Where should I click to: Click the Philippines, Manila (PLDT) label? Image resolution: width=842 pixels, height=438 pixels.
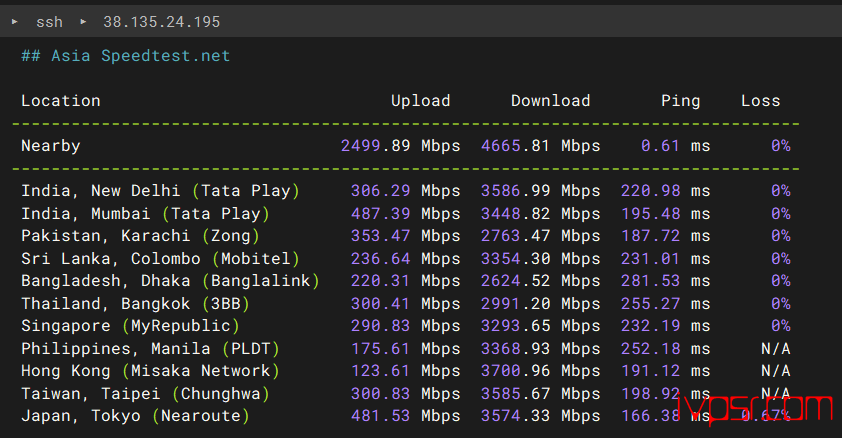(150, 349)
